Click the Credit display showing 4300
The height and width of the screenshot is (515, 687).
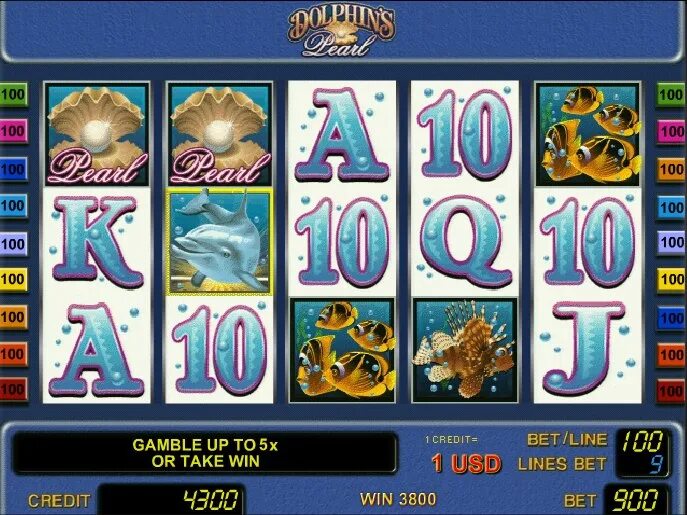172,500
